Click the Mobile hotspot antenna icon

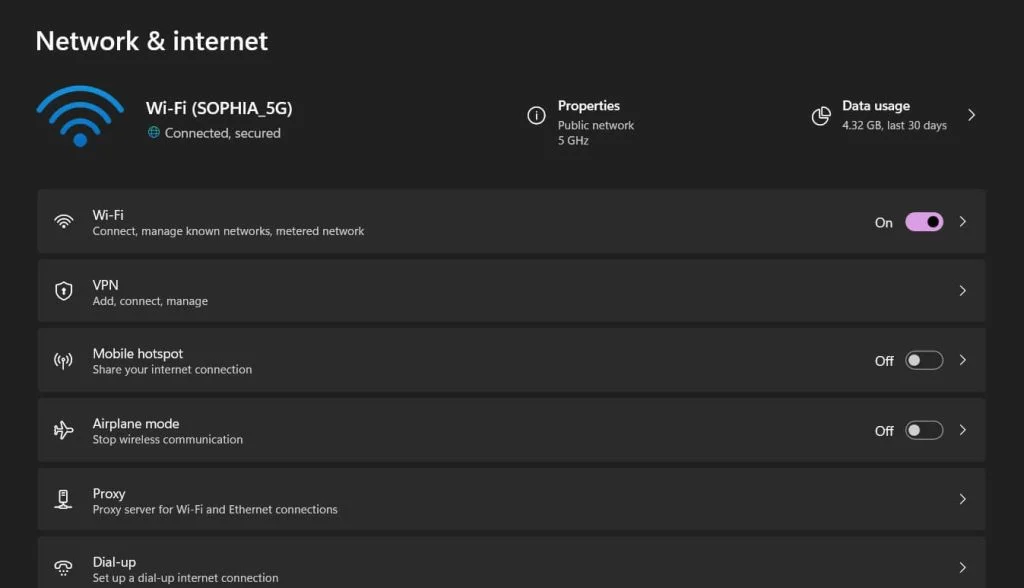(x=64, y=360)
